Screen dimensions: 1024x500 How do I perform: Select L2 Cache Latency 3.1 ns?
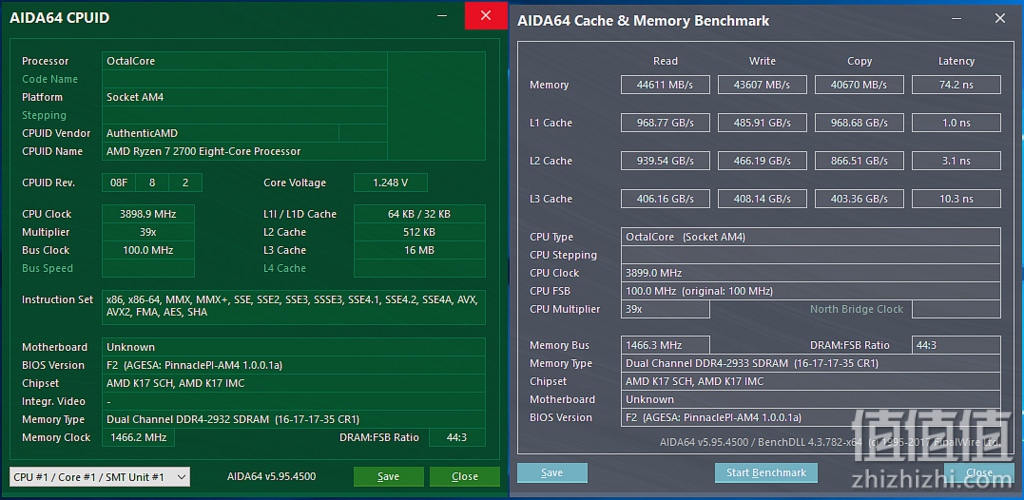(x=956, y=161)
